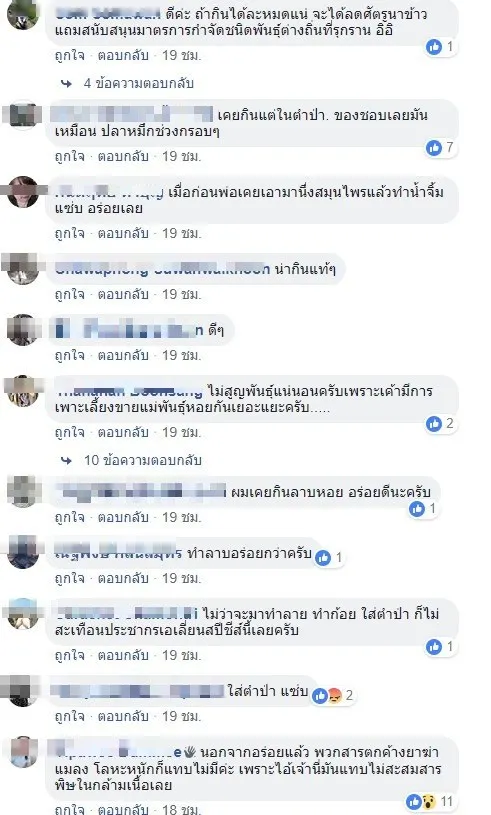The image size is (491, 815).
Task: Open the 19 ชม. timestamp under ทำลาบอร่อยกว่าครับ
Action: click(x=181, y=579)
